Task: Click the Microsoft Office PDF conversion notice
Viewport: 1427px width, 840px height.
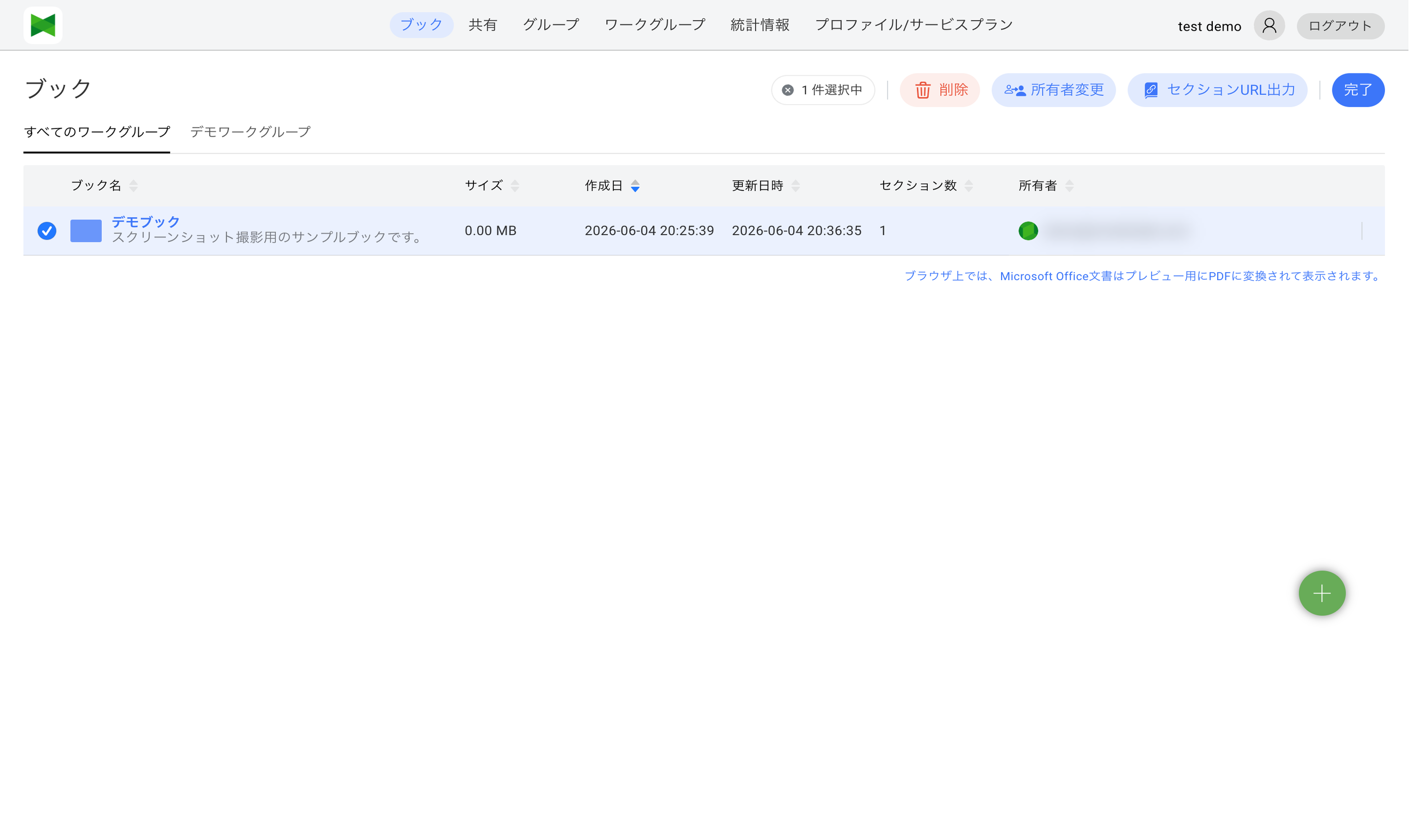Action: point(1143,276)
